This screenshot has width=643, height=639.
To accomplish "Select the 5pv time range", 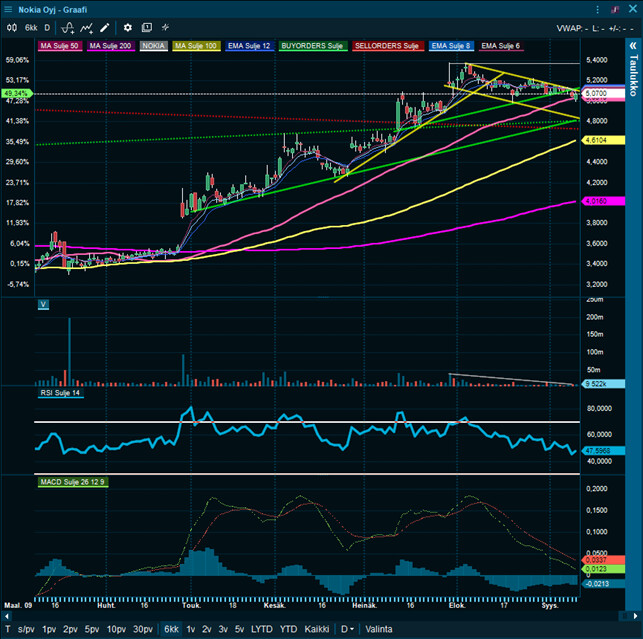I will [x=92, y=629].
